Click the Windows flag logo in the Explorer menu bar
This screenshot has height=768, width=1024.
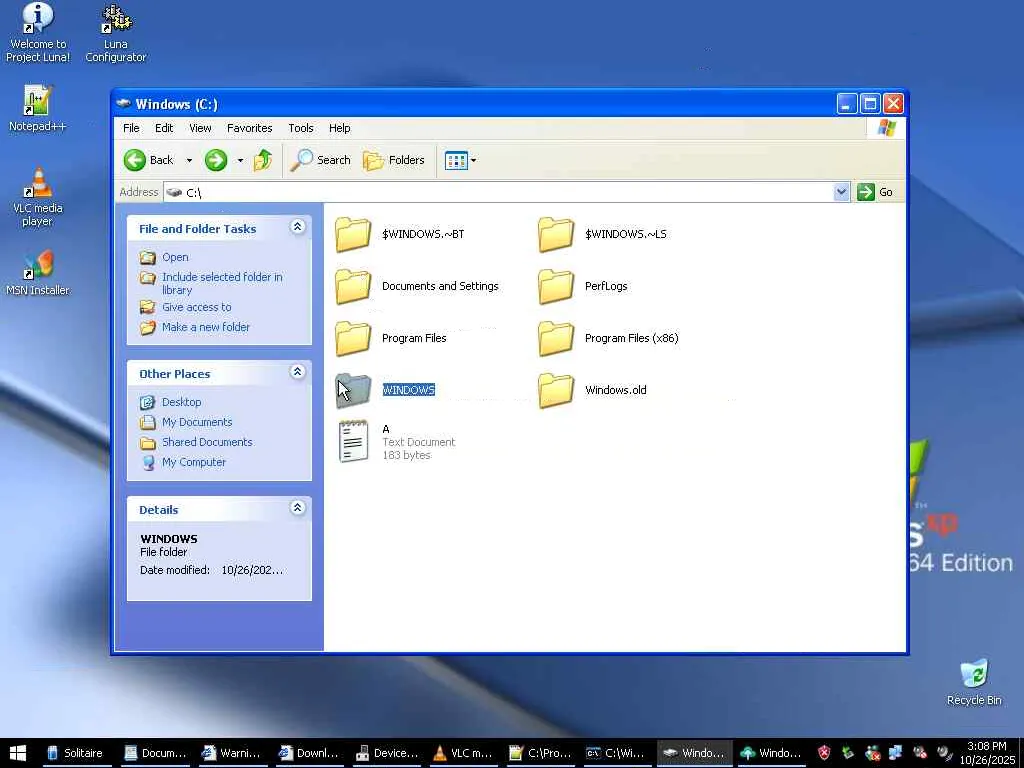point(886,128)
